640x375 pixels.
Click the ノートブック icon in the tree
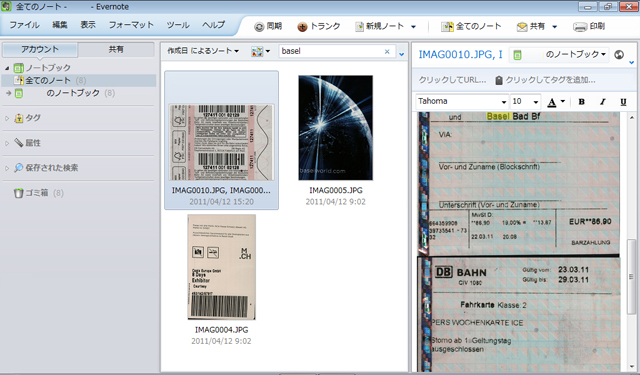(19, 68)
